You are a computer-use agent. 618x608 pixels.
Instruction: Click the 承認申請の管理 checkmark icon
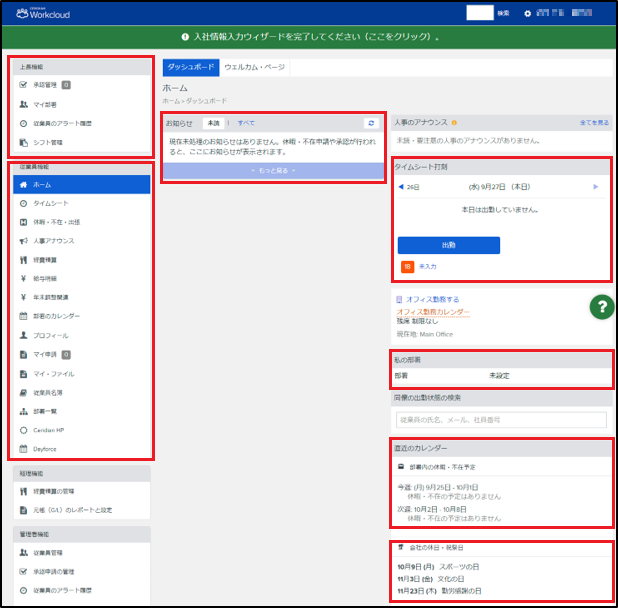click(23, 571)
